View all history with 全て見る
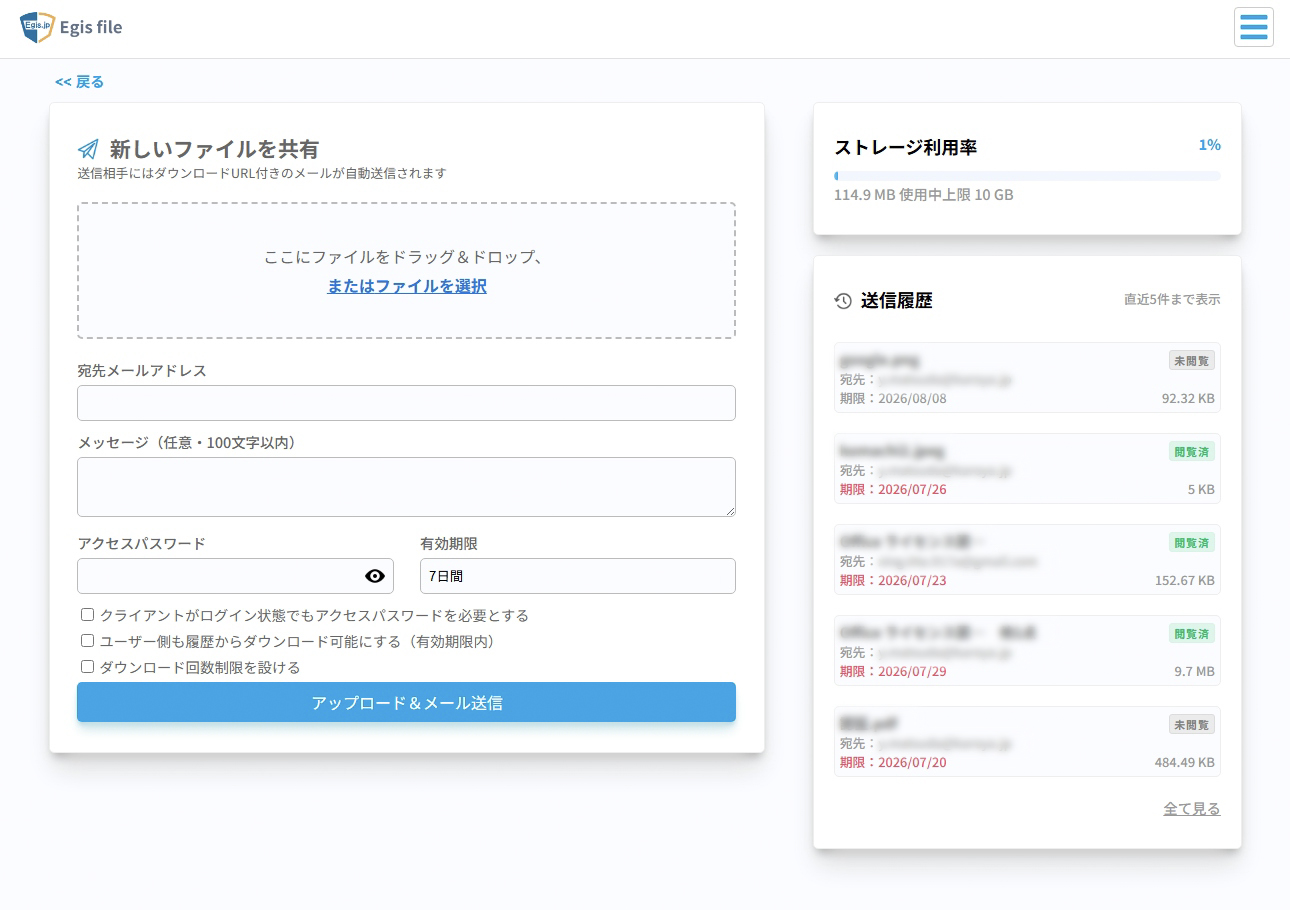 point(1192,808)
